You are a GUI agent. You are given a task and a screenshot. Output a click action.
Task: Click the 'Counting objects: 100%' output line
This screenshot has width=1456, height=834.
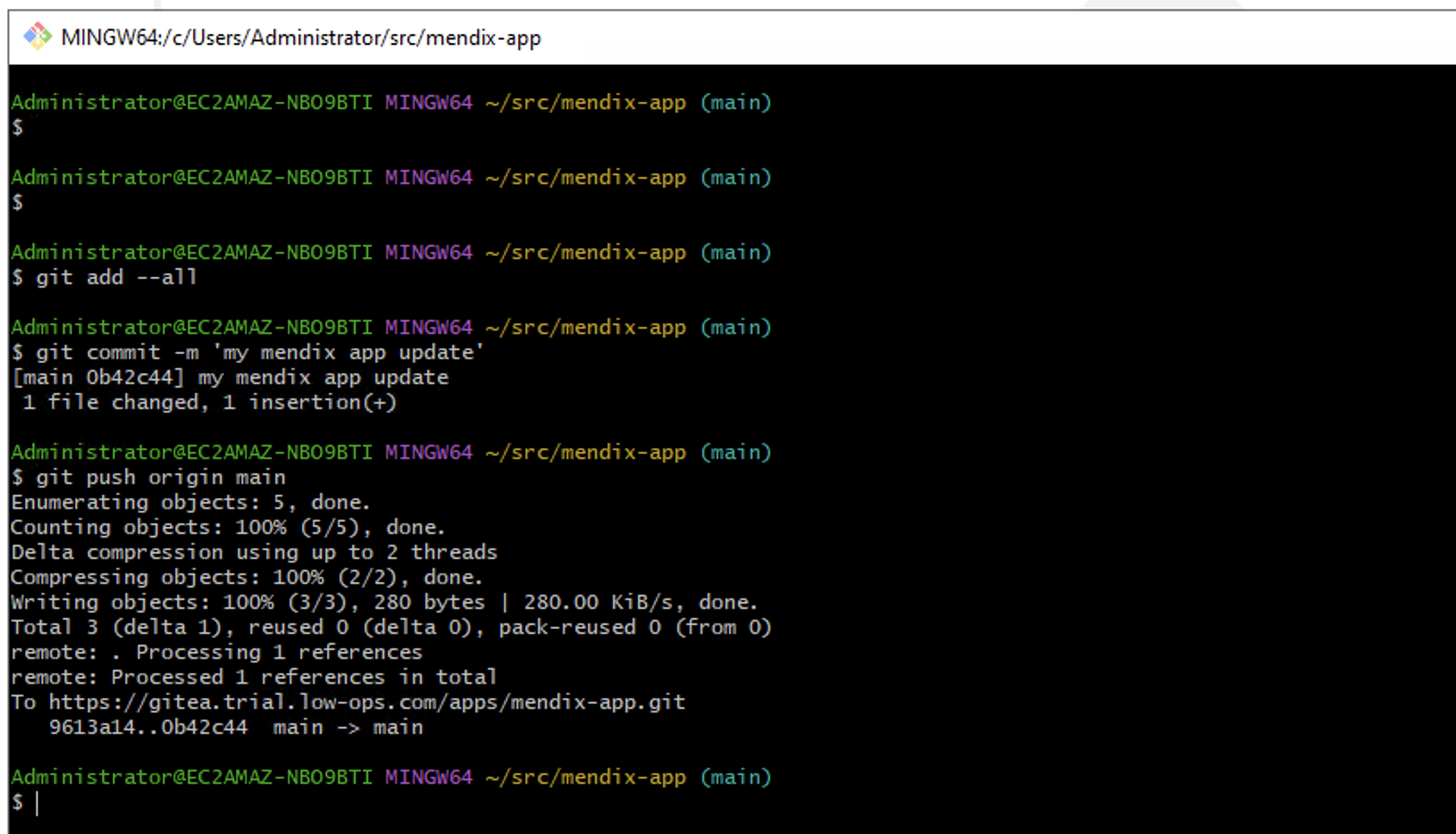[228, 527]
